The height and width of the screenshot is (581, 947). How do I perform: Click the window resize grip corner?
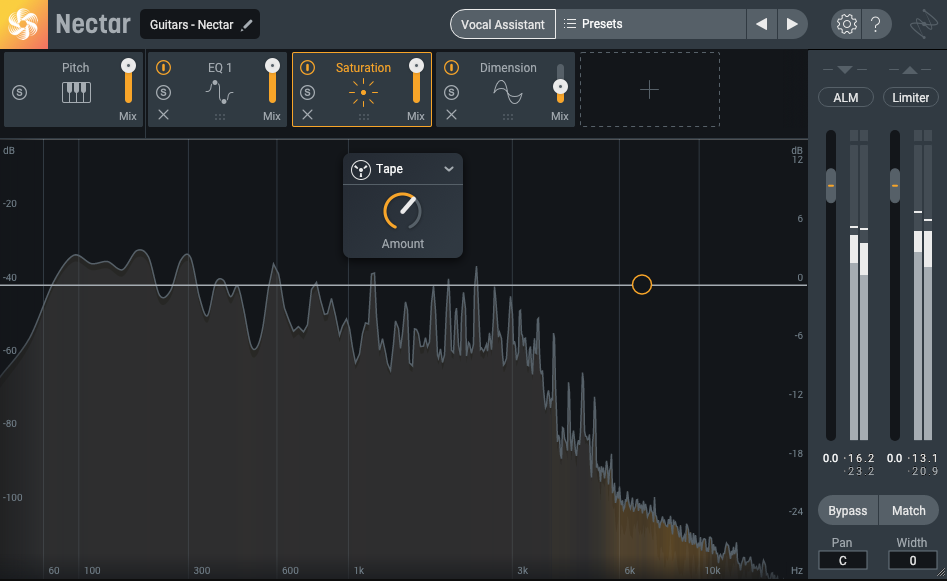941,575
